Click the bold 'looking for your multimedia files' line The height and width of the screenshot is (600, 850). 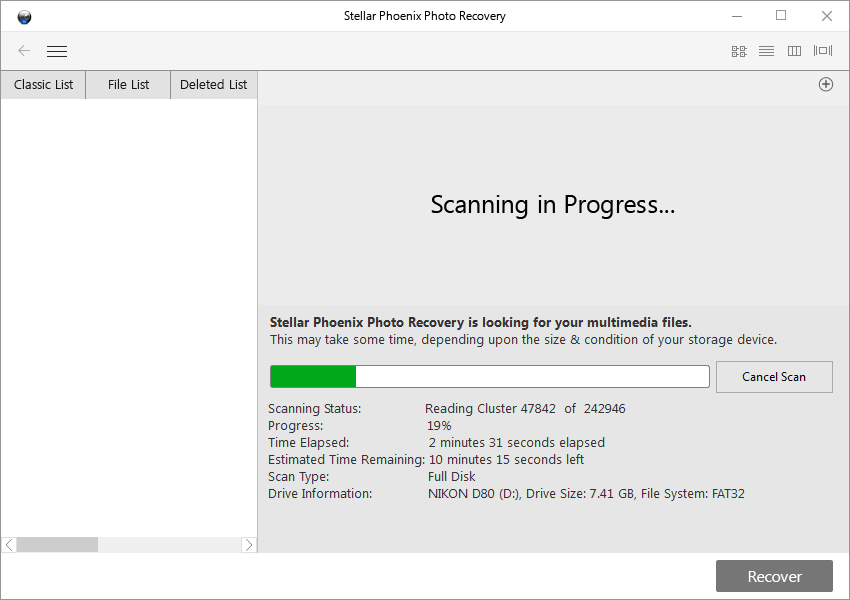click(x=481, y=322)
